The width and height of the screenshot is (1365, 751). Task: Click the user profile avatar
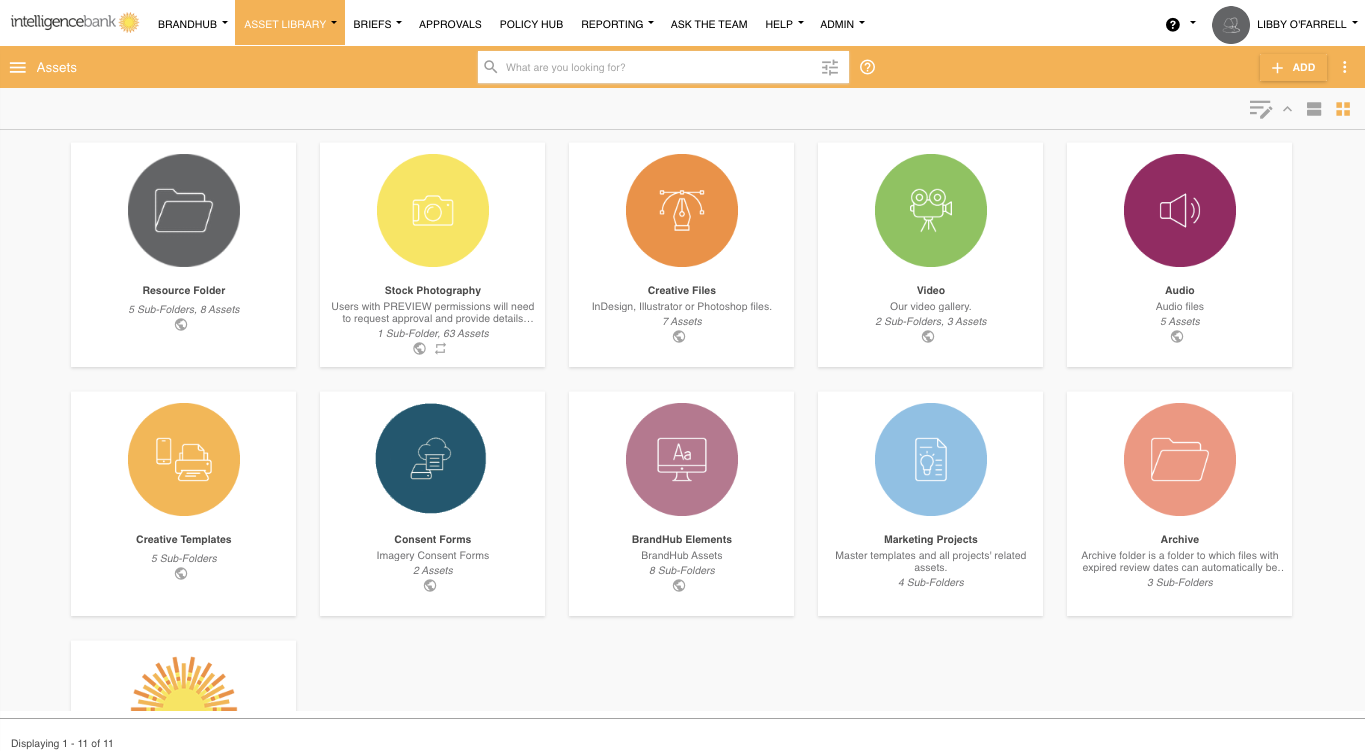coord(1231,25)
